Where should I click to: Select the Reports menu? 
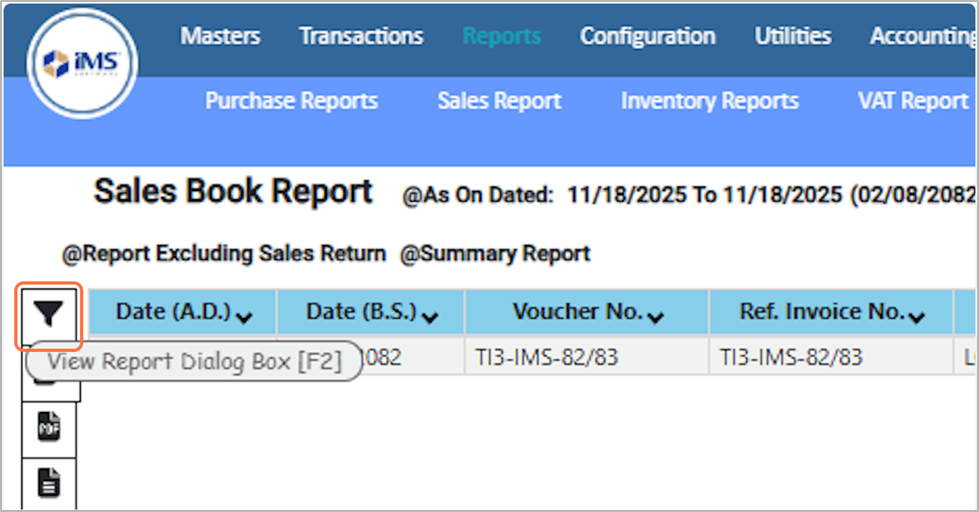tap(501, 36)
